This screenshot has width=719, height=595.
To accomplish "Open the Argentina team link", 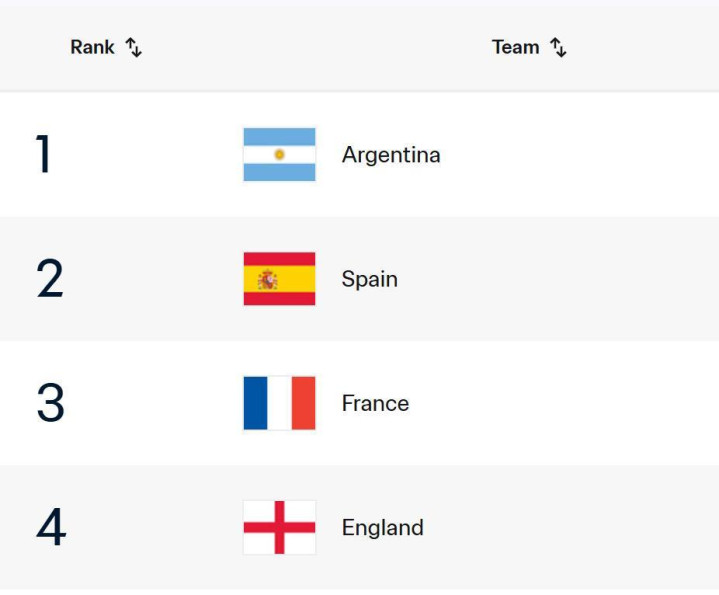I will click(391, 155).
